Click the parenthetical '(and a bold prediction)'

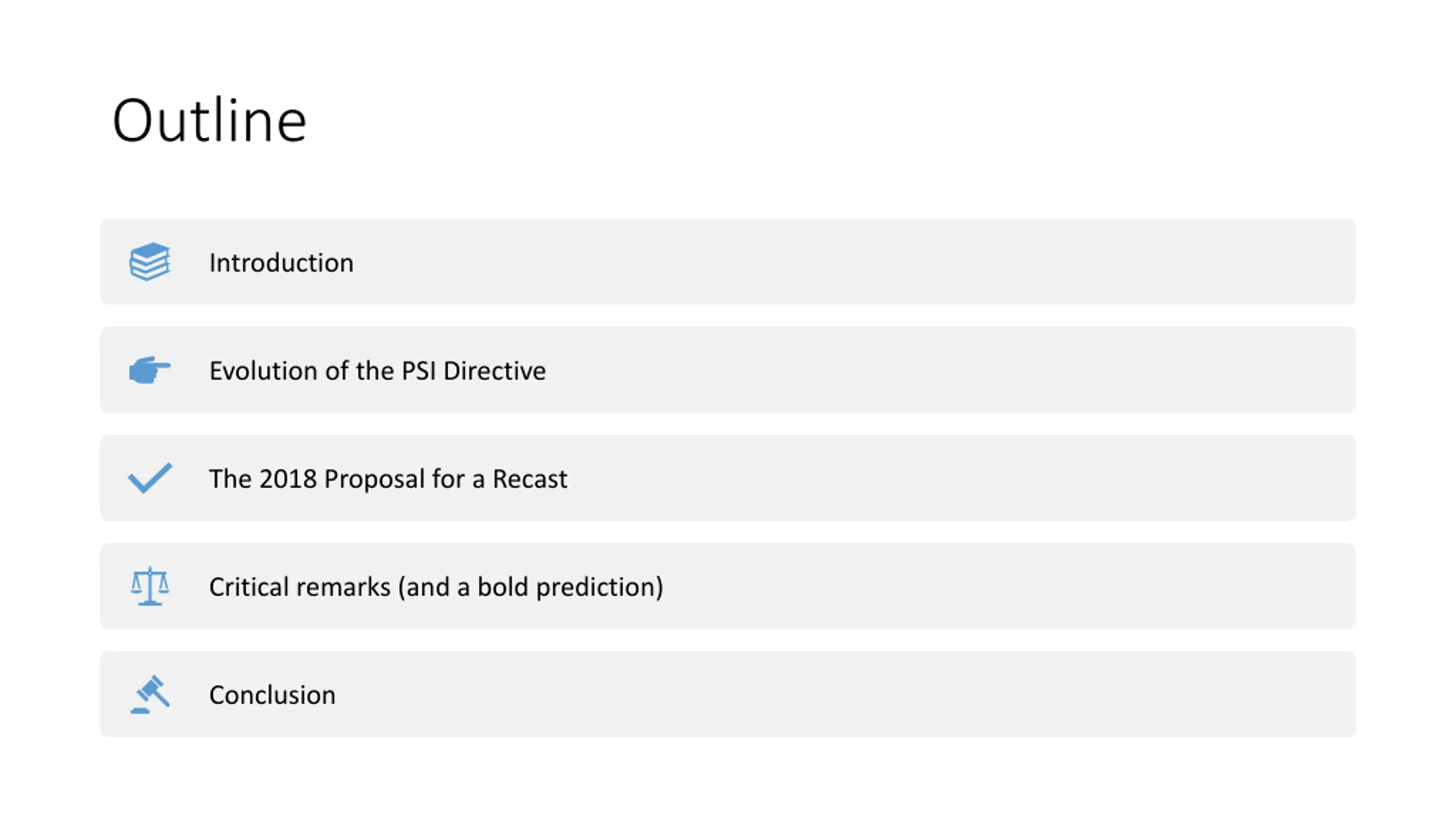coord(531,587)
